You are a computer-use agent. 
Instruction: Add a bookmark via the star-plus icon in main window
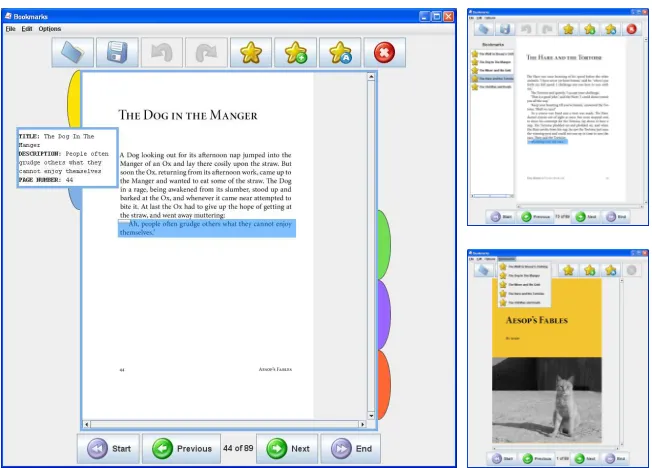(295, 52)
